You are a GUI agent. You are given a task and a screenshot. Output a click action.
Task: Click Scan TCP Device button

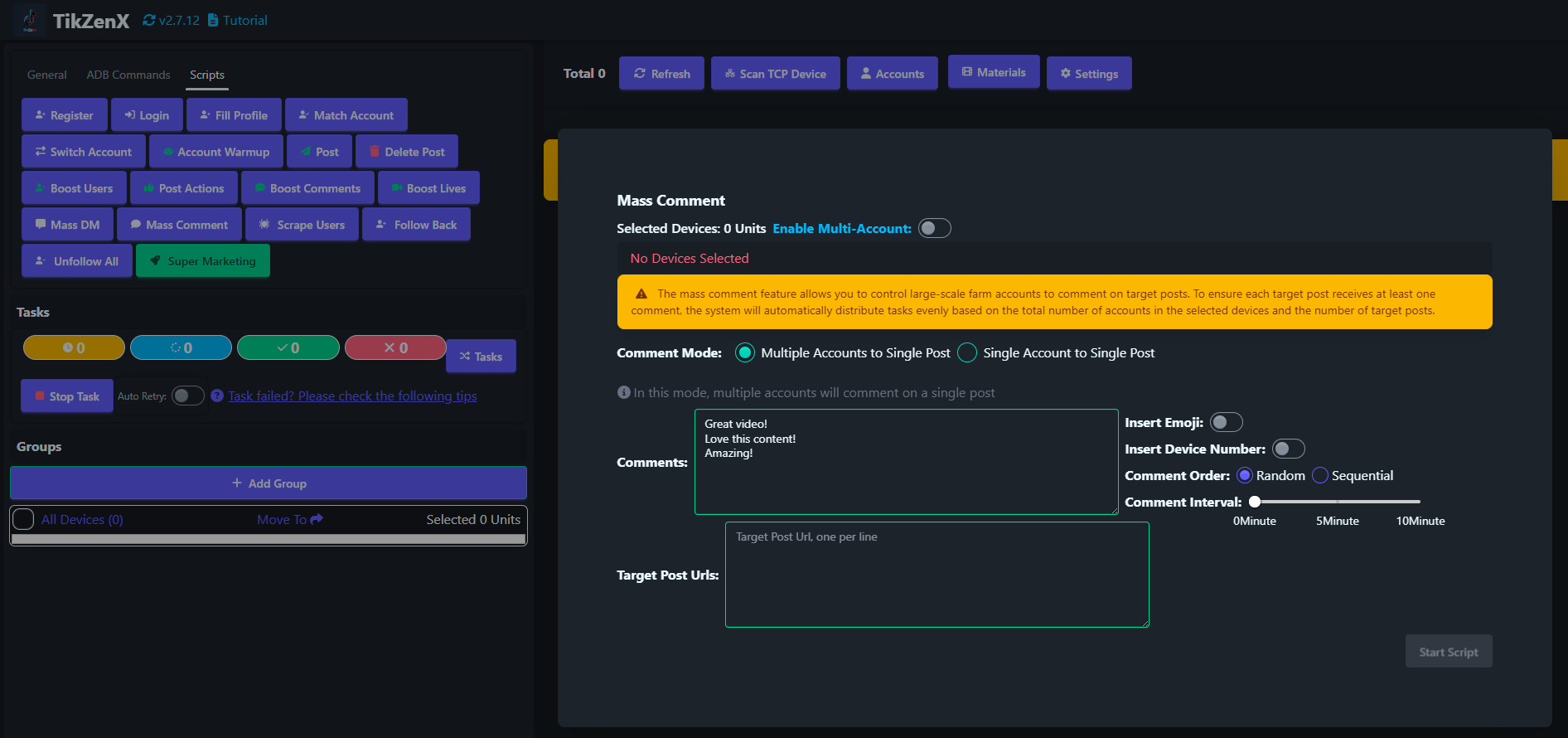tap(775, 74)
